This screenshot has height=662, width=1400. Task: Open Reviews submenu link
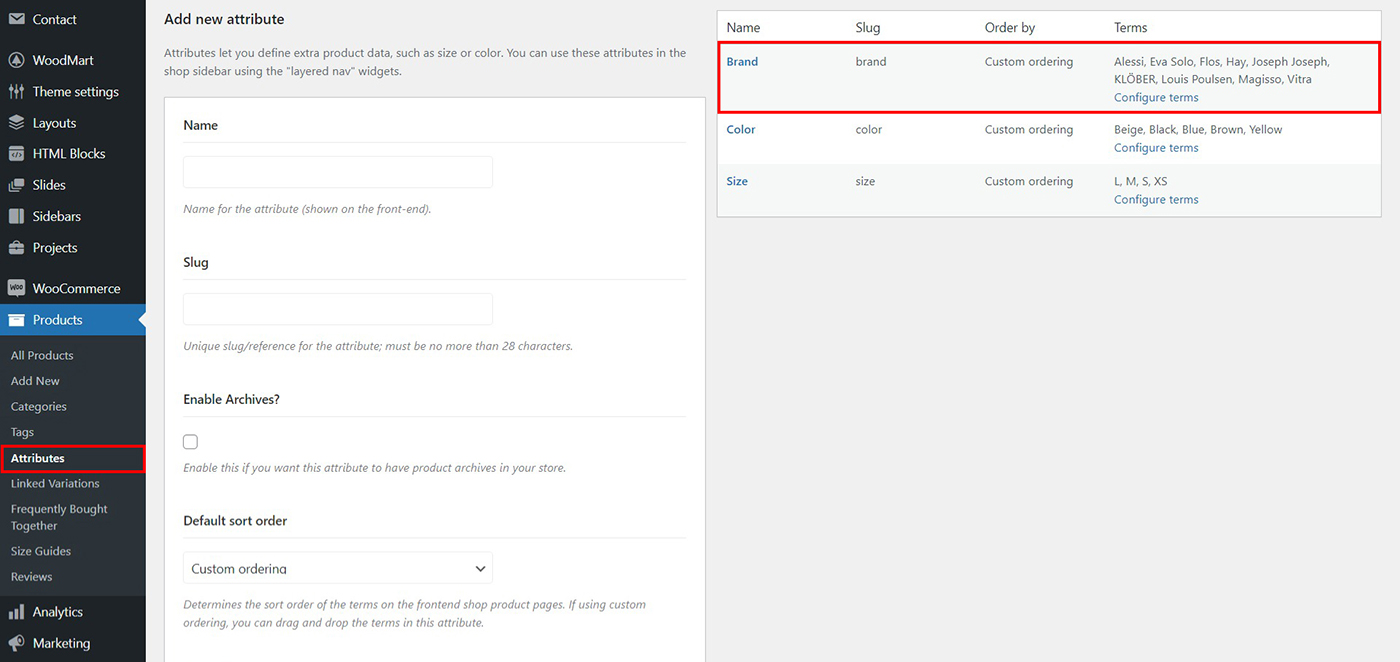(31, 577)
